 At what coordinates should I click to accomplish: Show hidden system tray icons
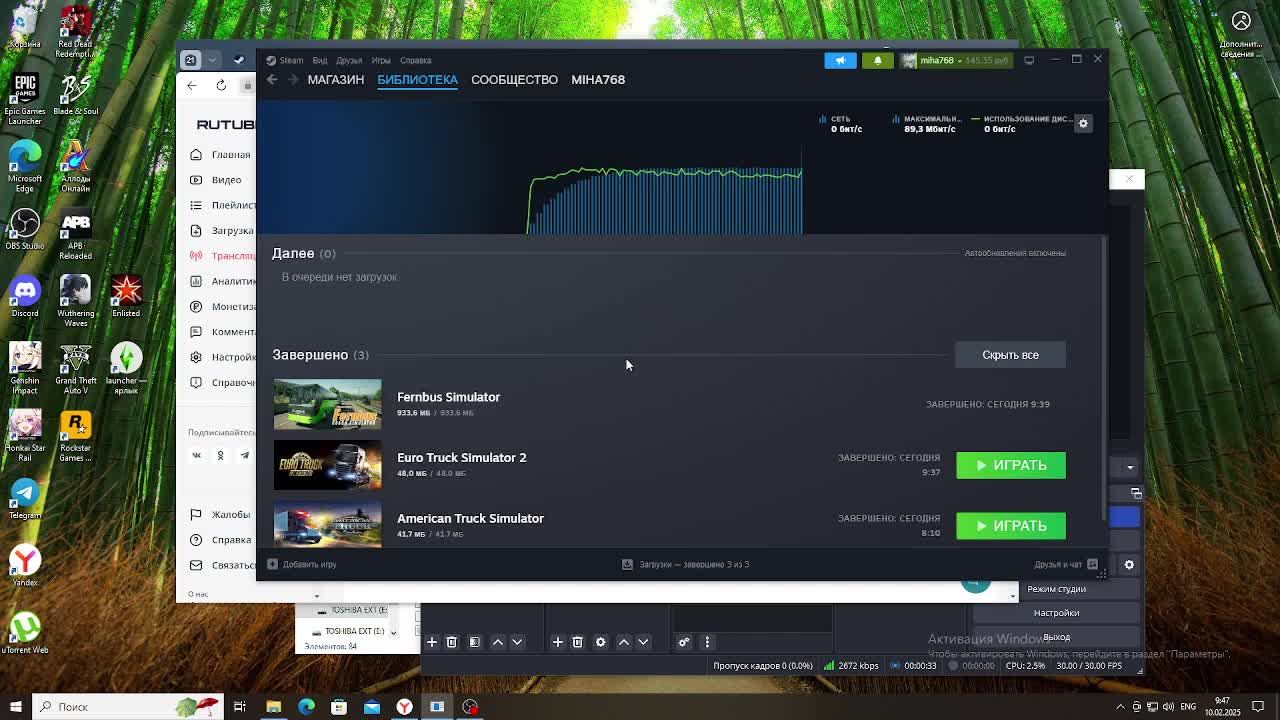click(1120, 707)
